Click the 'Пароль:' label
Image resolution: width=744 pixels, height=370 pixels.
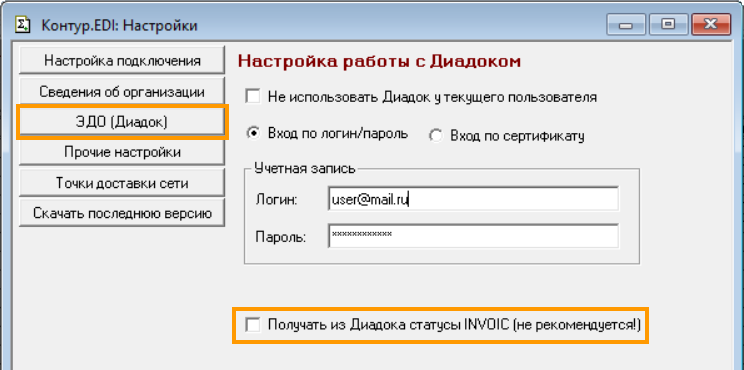click(281, 237)
